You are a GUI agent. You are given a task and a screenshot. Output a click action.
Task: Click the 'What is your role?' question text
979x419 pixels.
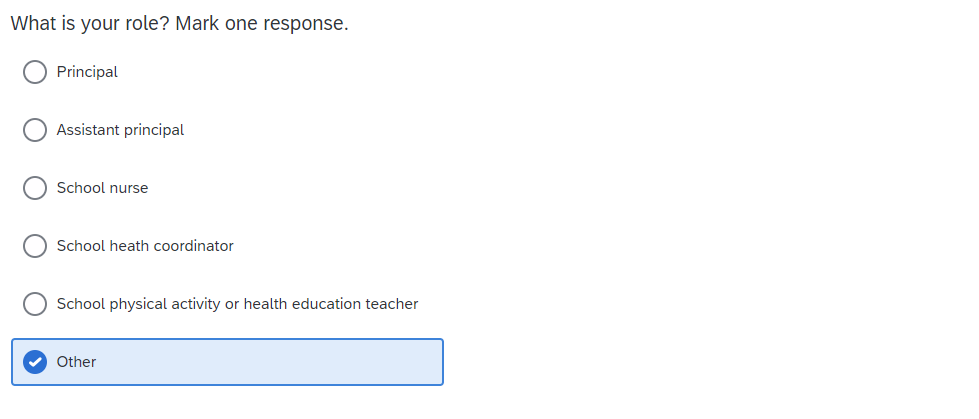(90, 23)
